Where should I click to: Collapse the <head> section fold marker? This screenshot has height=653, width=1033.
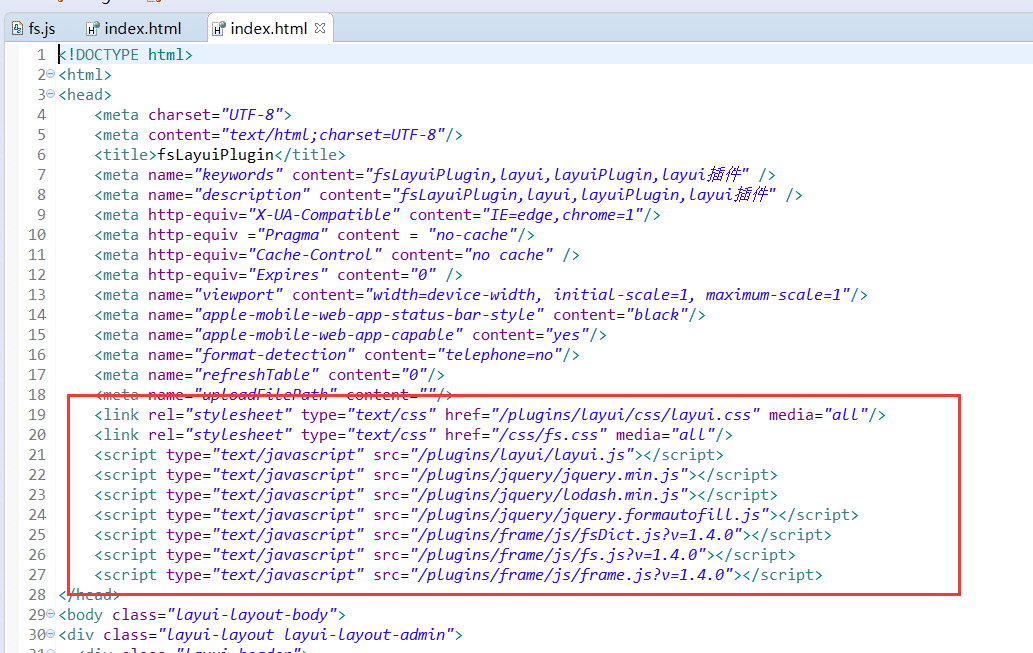click(52, 95)
